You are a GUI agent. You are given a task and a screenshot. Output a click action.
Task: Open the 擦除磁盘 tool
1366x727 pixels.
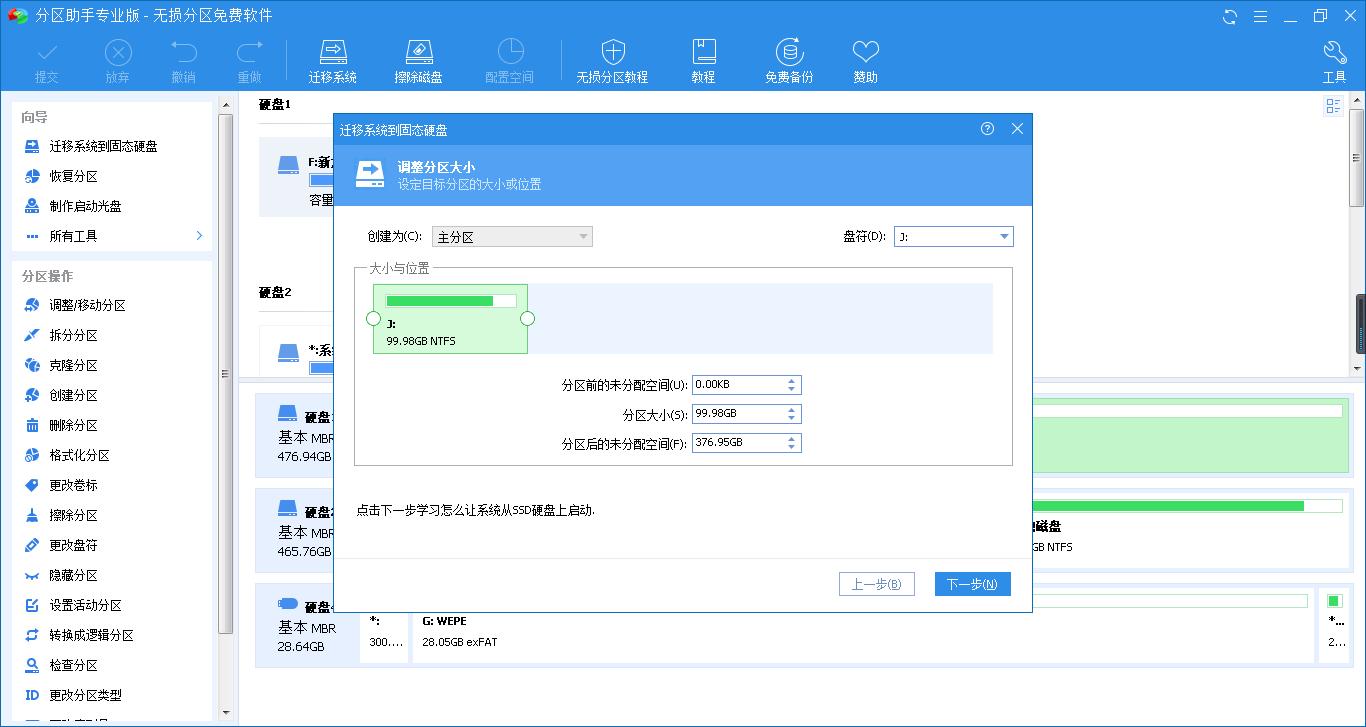point(419,57)
